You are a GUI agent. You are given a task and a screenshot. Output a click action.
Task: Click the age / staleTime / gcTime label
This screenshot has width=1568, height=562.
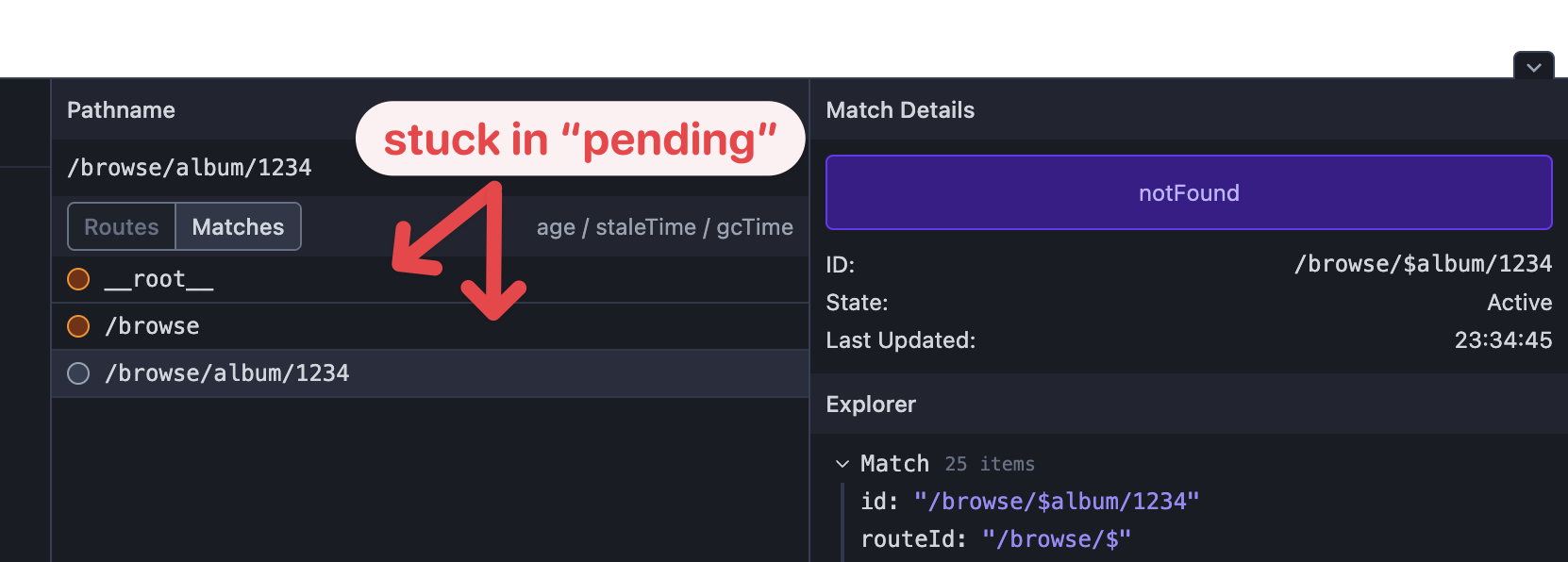(x=664, y=227)
